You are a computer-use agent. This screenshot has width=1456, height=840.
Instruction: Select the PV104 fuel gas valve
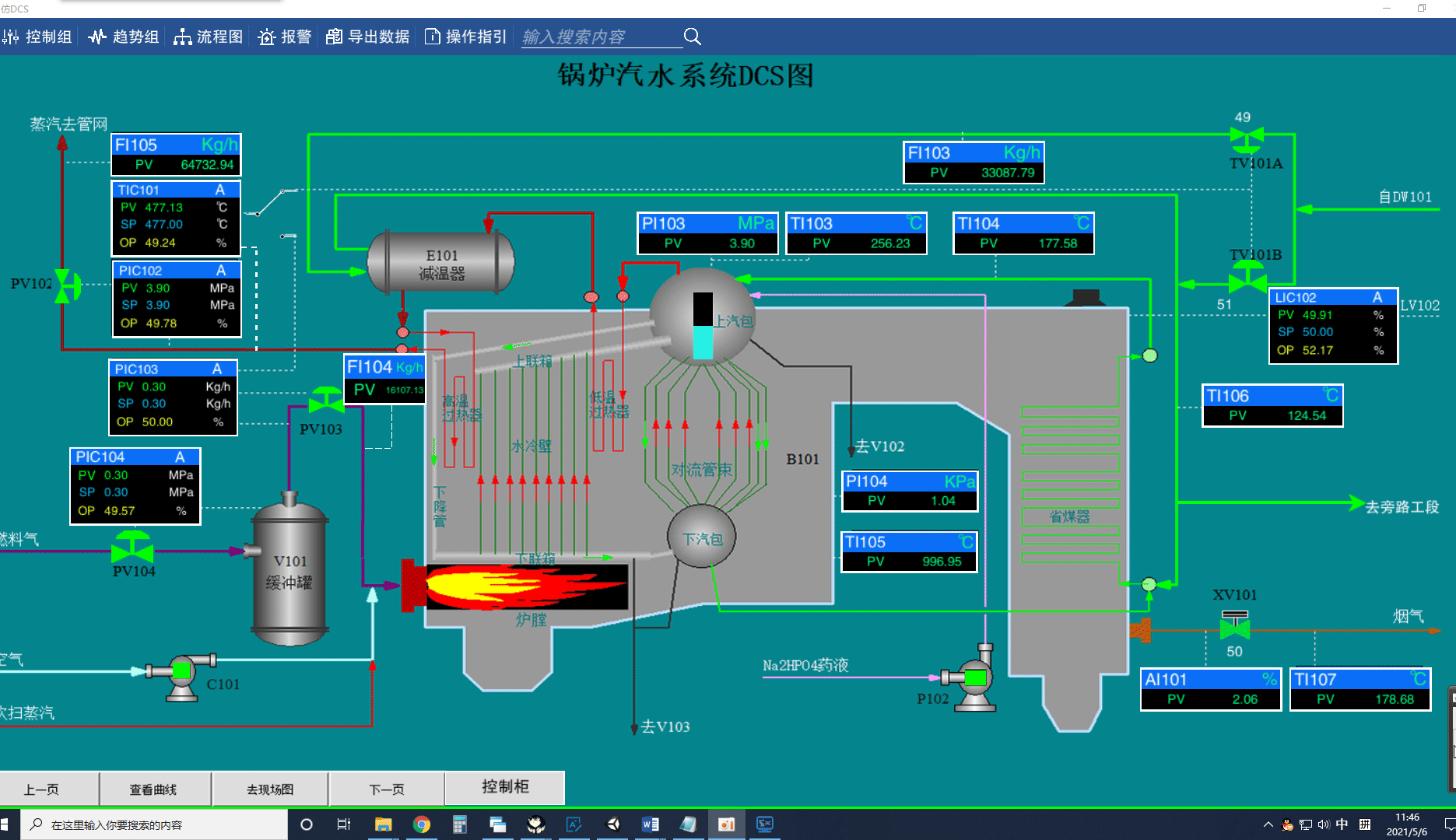[132, 547]
